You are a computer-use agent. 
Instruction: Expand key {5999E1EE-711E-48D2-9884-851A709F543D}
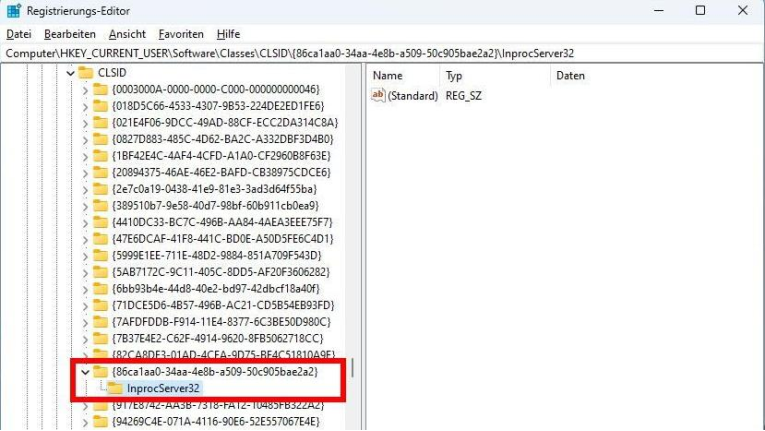85,256
